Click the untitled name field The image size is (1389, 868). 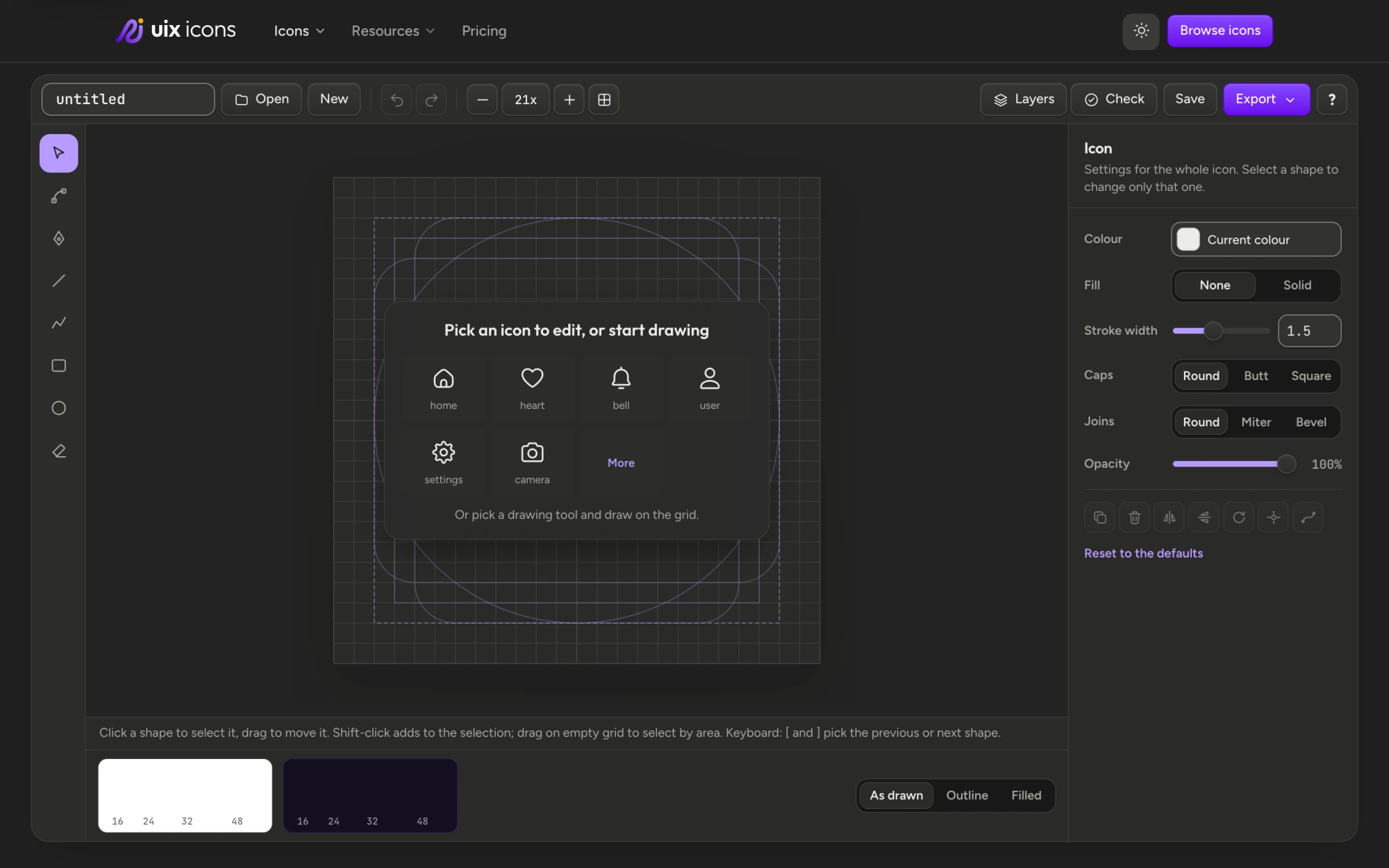[128, 99]
